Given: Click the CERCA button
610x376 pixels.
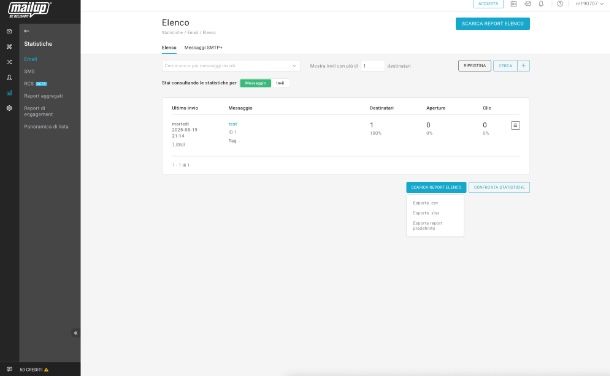Looking at the screenshot, I should click(505, 66).
